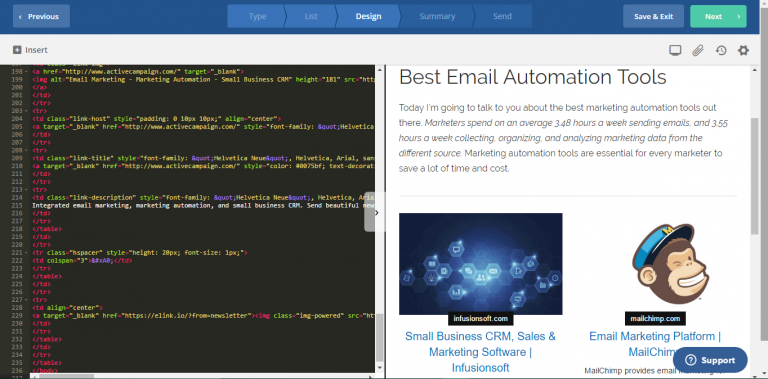Image resolution: width=768 pixels, height=379 pixels.
Task: Click code line 199 with img alt text
Action: (x=203, y=79)
